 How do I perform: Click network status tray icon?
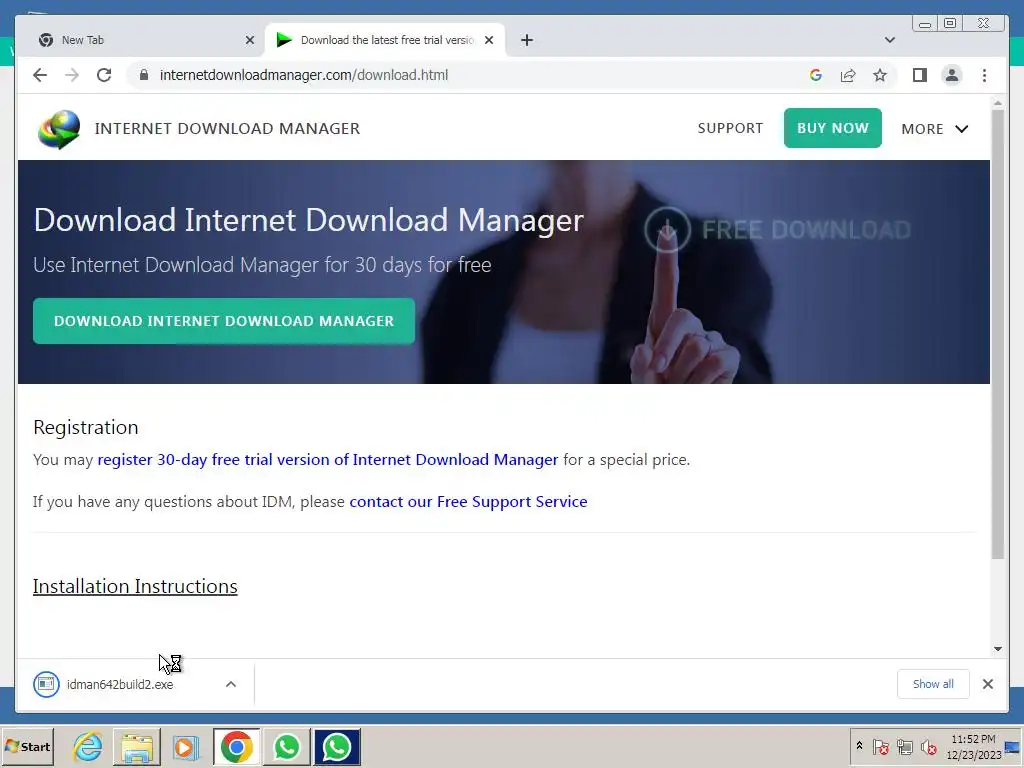click(x=904, y=746)
